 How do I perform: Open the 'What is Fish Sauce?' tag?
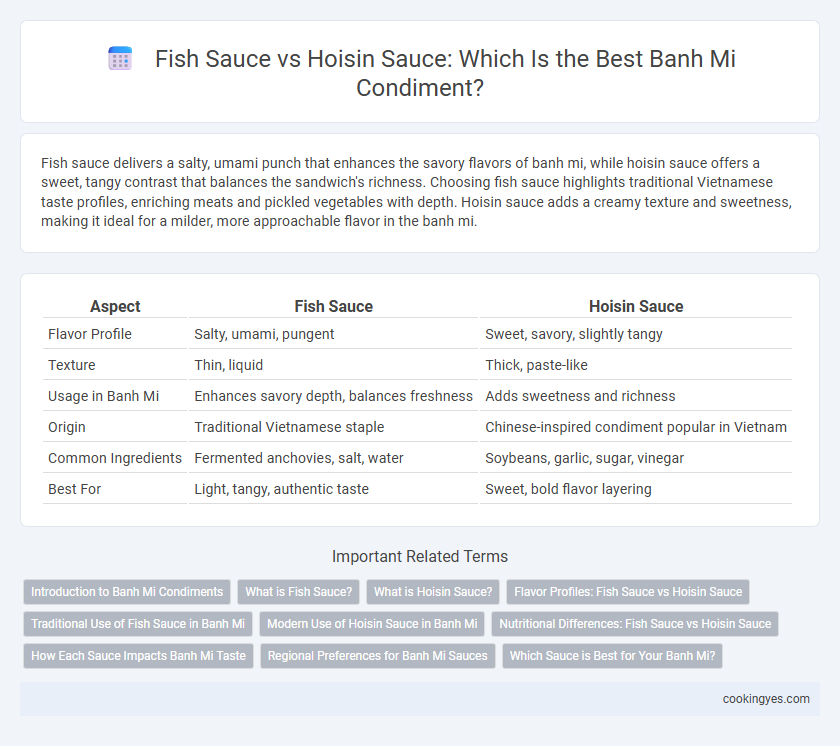point(298,592)
